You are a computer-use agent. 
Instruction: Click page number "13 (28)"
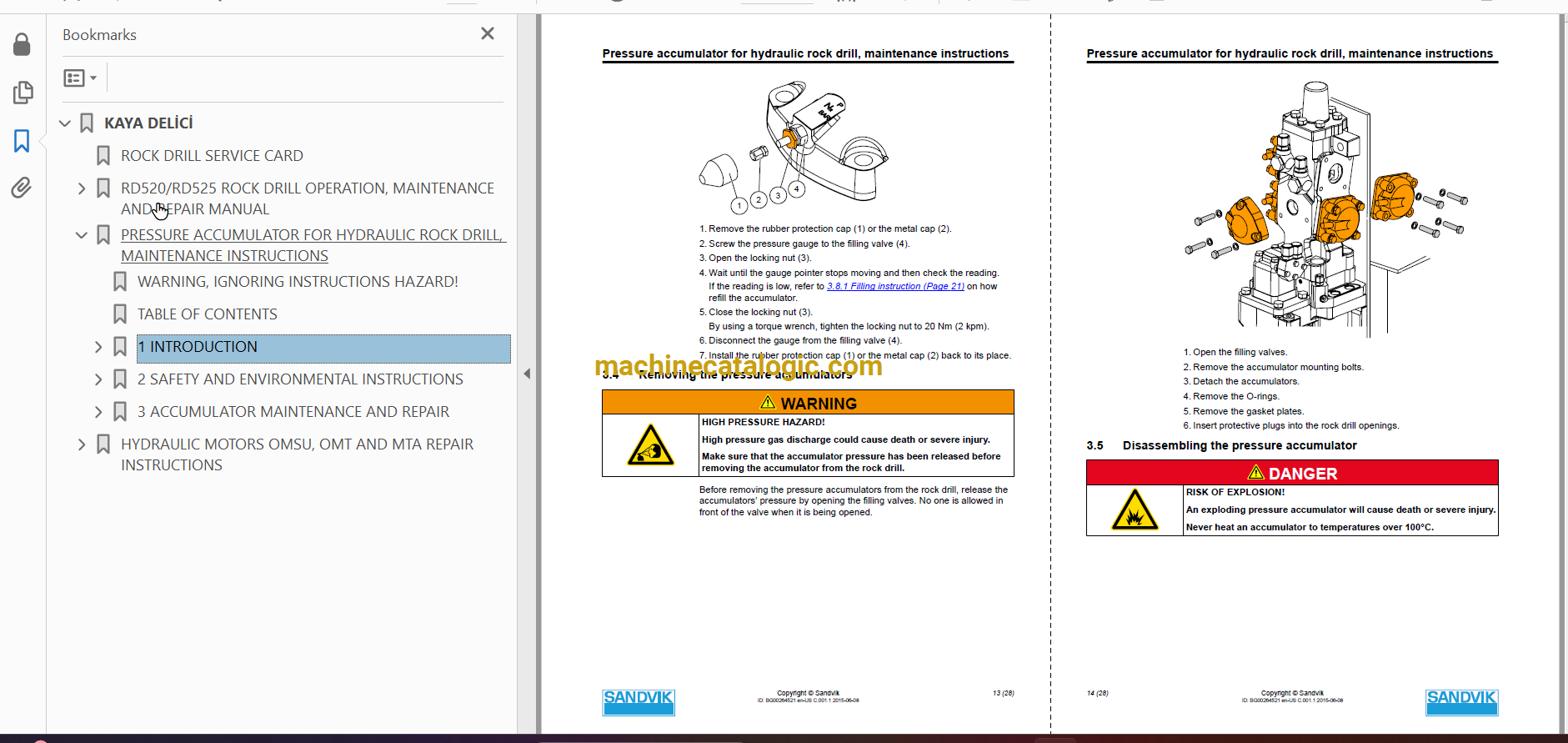(x=1003, y=693)
